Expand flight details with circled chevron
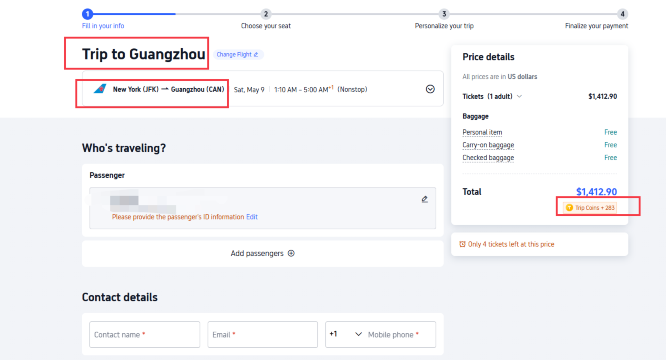 430,89
